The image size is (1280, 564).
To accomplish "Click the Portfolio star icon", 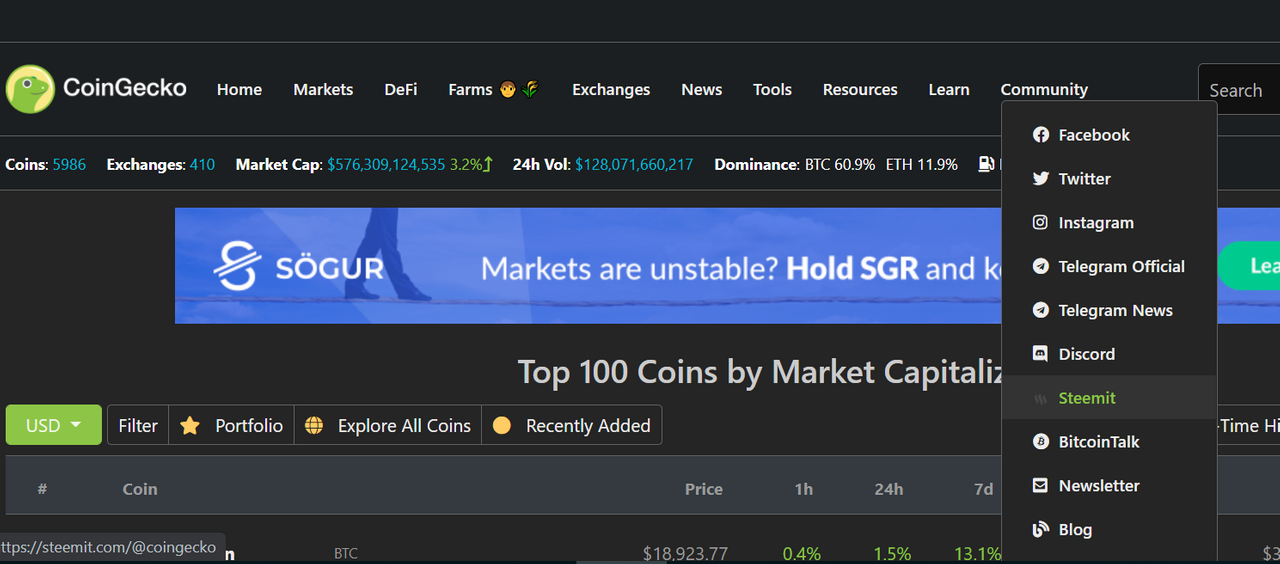I will point(190,426).
